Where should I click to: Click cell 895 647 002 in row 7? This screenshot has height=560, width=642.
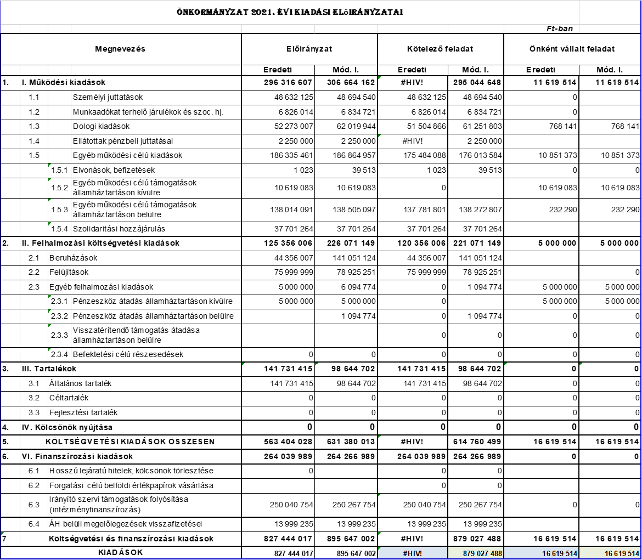[351, 538]
